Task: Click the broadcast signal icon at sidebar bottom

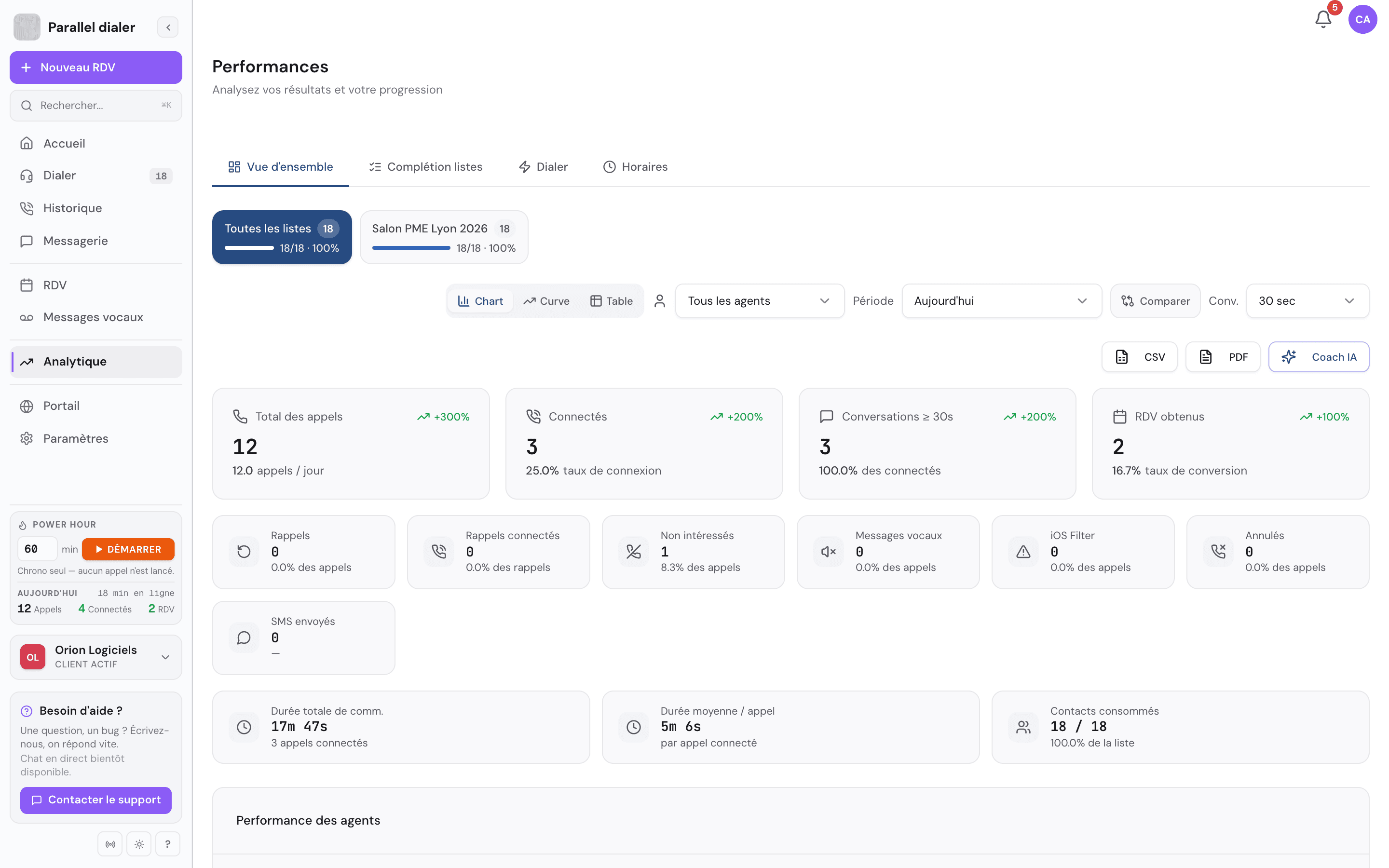Action: tap(110, 844)
